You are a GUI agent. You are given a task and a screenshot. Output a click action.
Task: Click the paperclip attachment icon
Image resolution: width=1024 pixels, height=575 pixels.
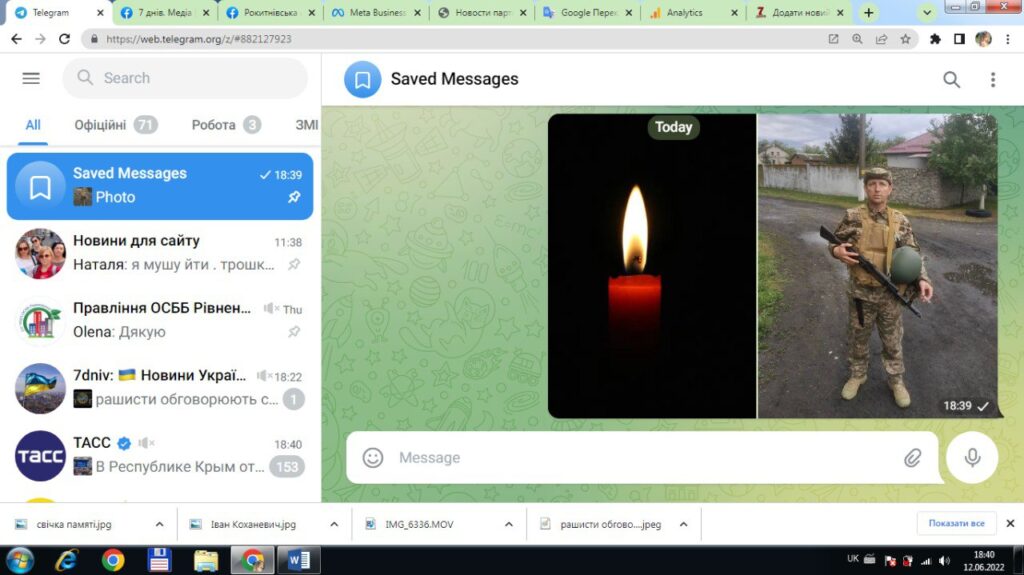(x=912, y=457)
